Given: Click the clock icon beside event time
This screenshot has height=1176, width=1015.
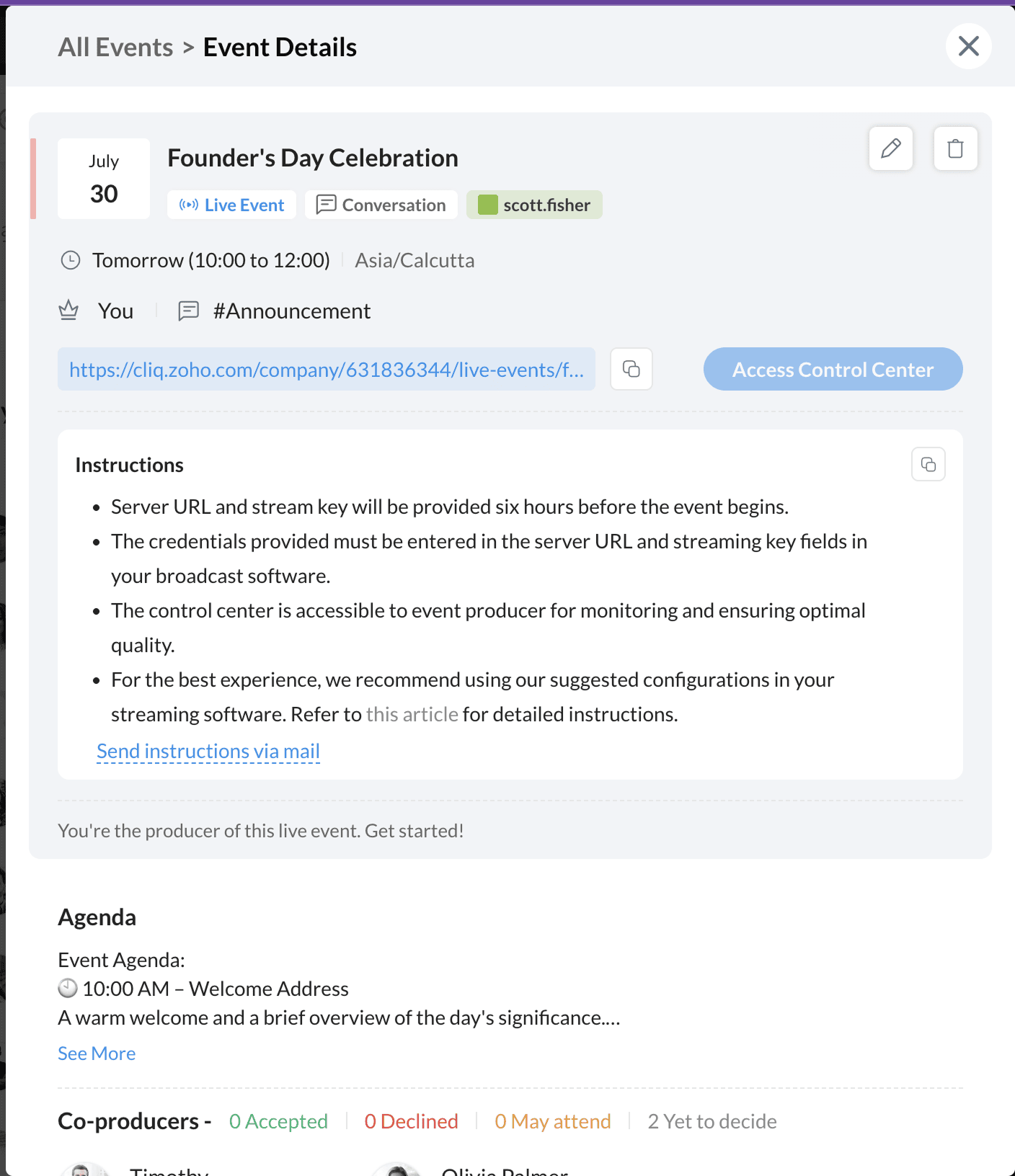Looking at the screenshot, I should pos(71,260).
